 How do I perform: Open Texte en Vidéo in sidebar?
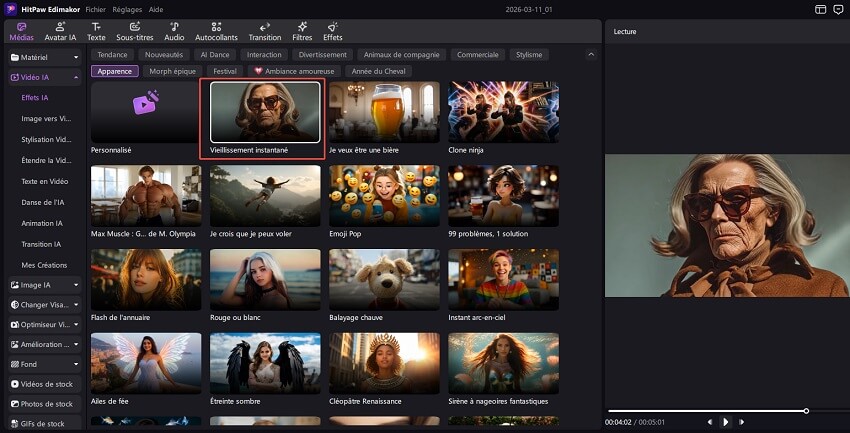click(44, 182)
